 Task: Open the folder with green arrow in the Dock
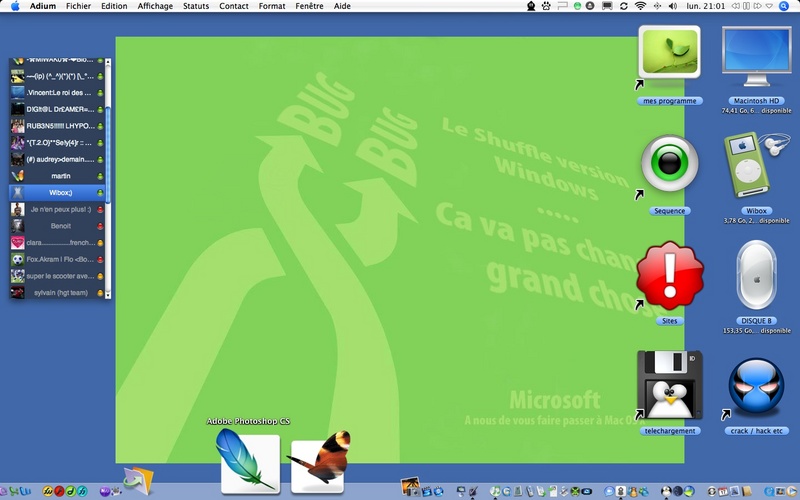coord(138,480)
